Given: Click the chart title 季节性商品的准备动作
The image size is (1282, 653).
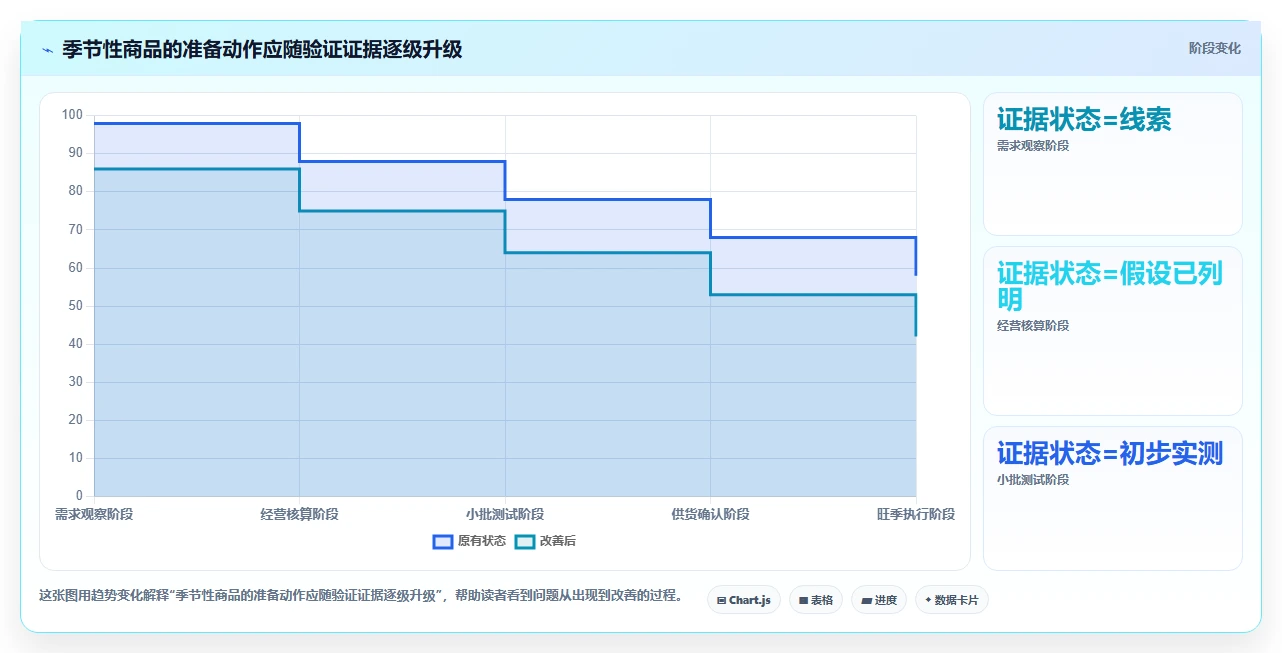Looking at the screenshot, I should coord(262,49).
